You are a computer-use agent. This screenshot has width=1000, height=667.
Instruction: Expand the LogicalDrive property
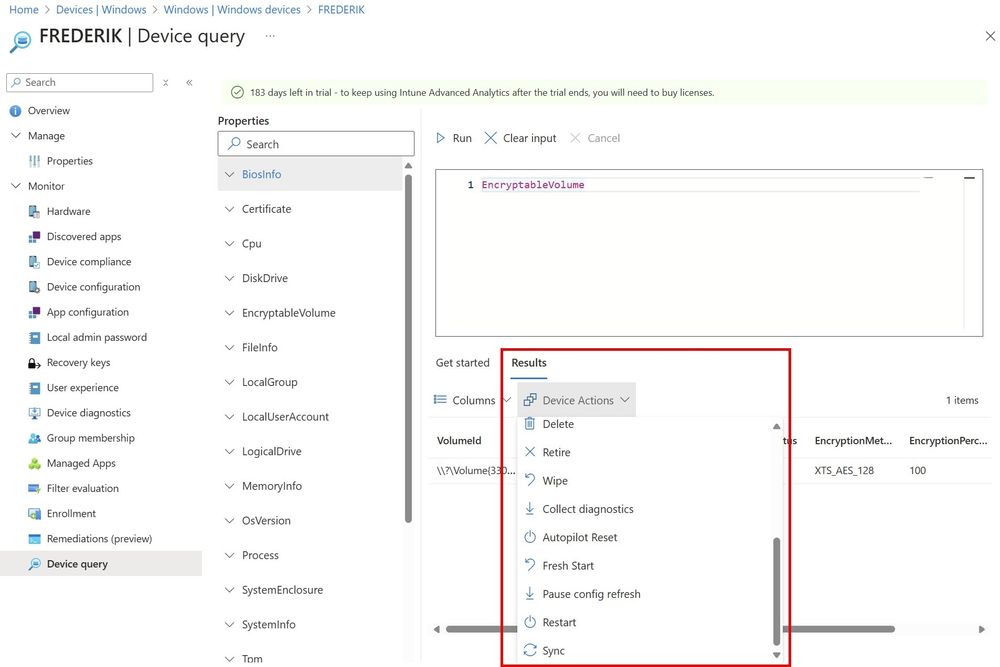(230, 451)
